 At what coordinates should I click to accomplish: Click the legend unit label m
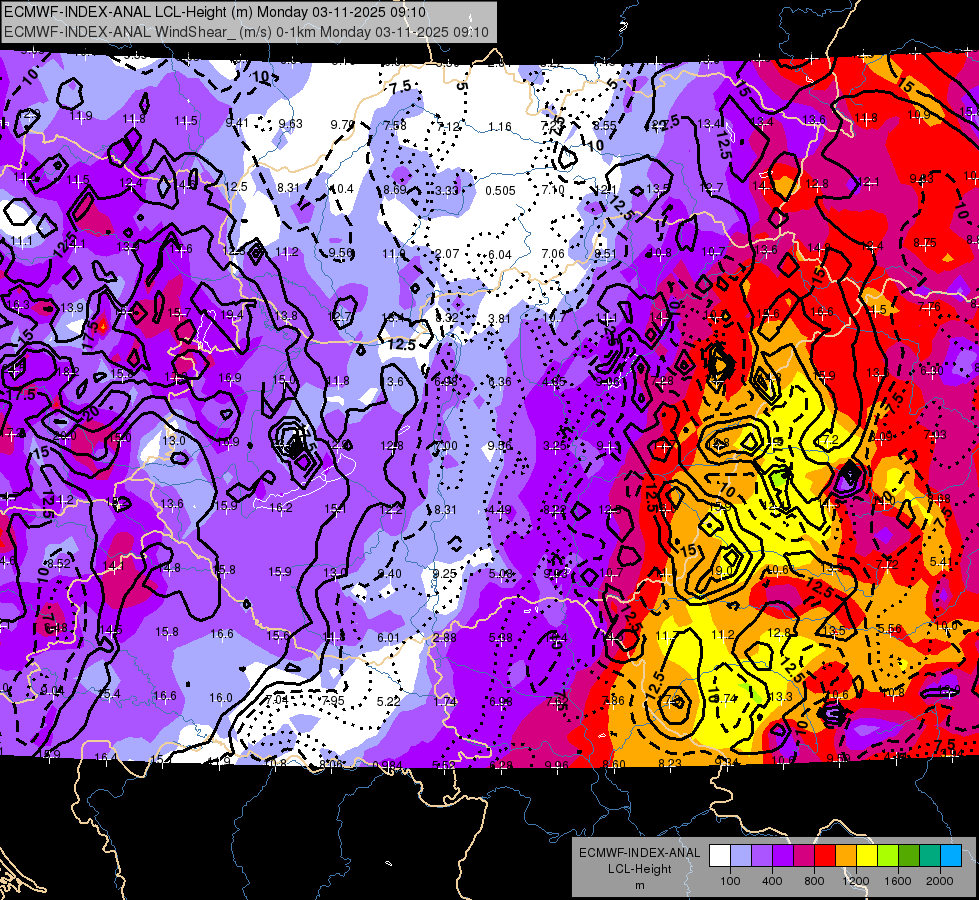[x=639, y=885]
